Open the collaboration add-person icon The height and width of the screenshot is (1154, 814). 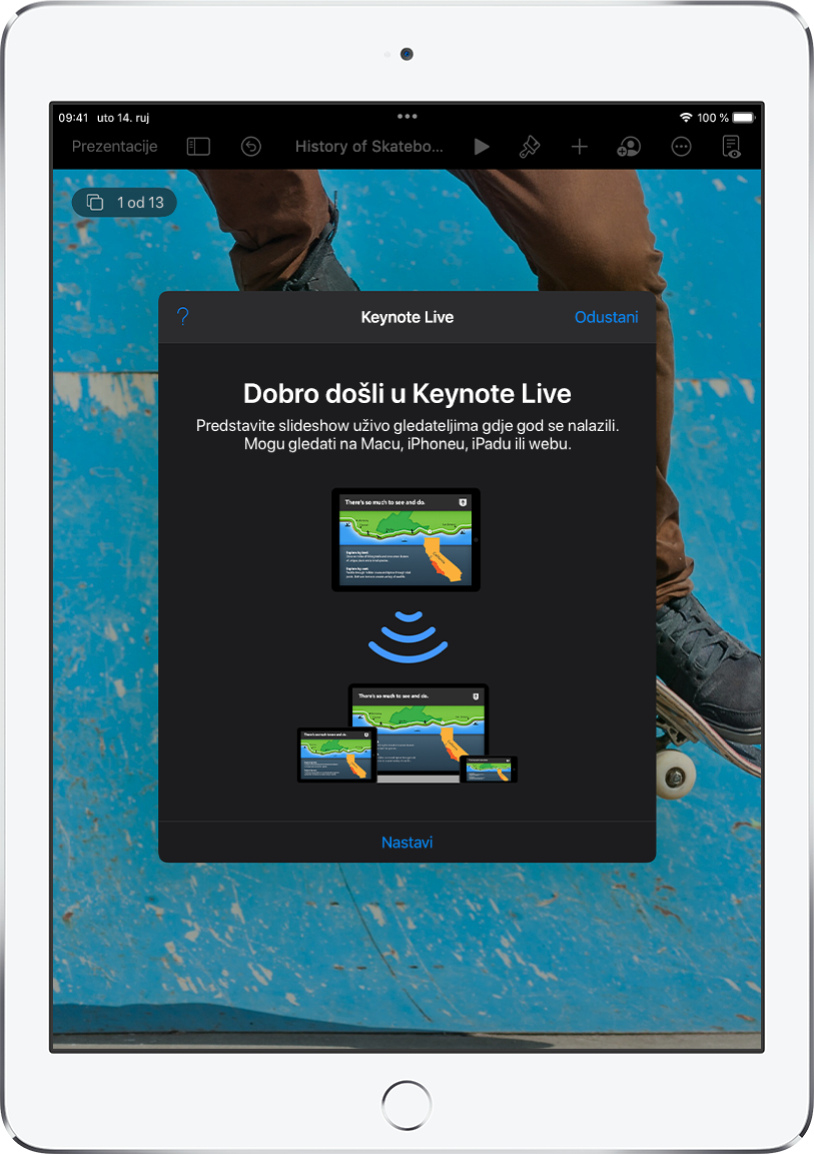tap(629, 146)
